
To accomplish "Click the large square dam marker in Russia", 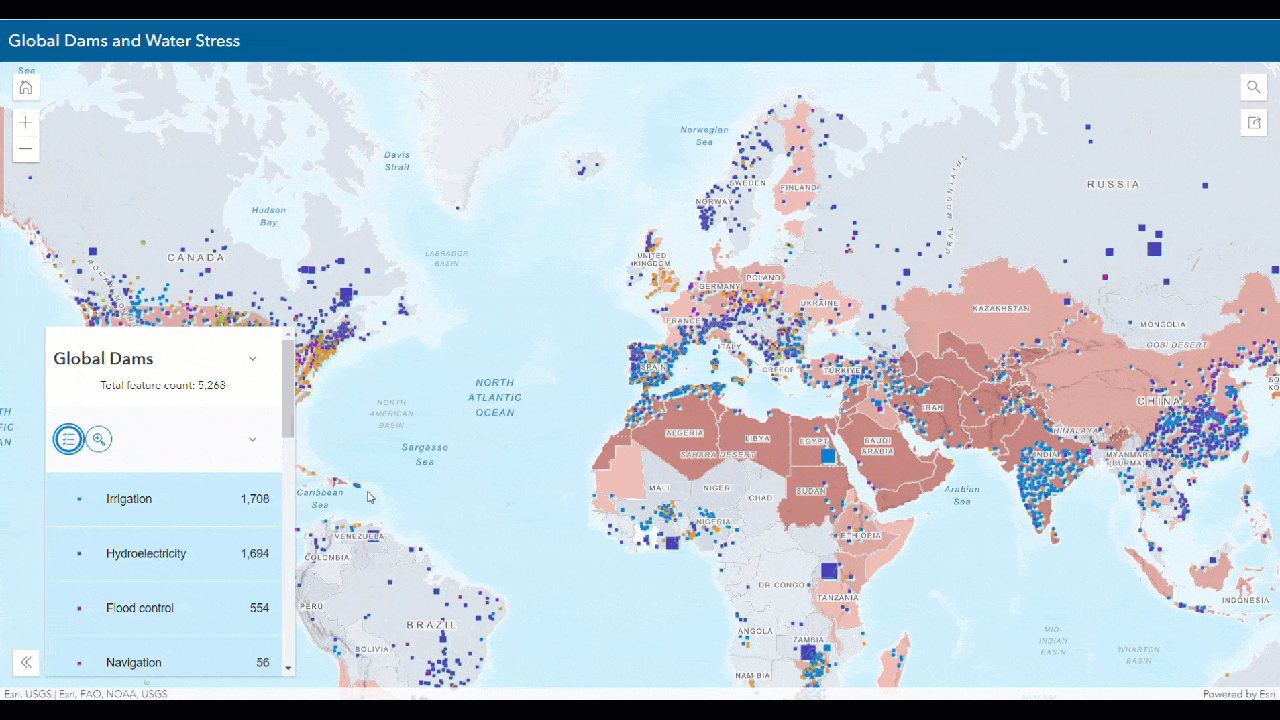I will pos(1154,249).
